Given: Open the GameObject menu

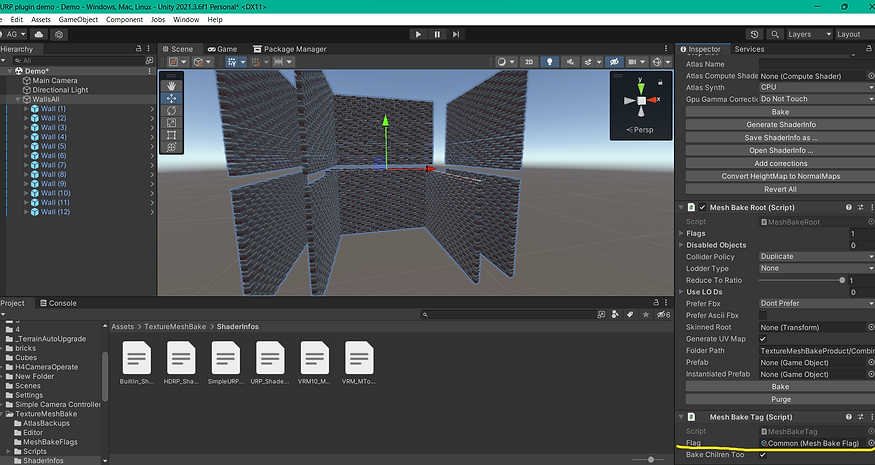Looking at the screenshot, I should tap(78, 19).
